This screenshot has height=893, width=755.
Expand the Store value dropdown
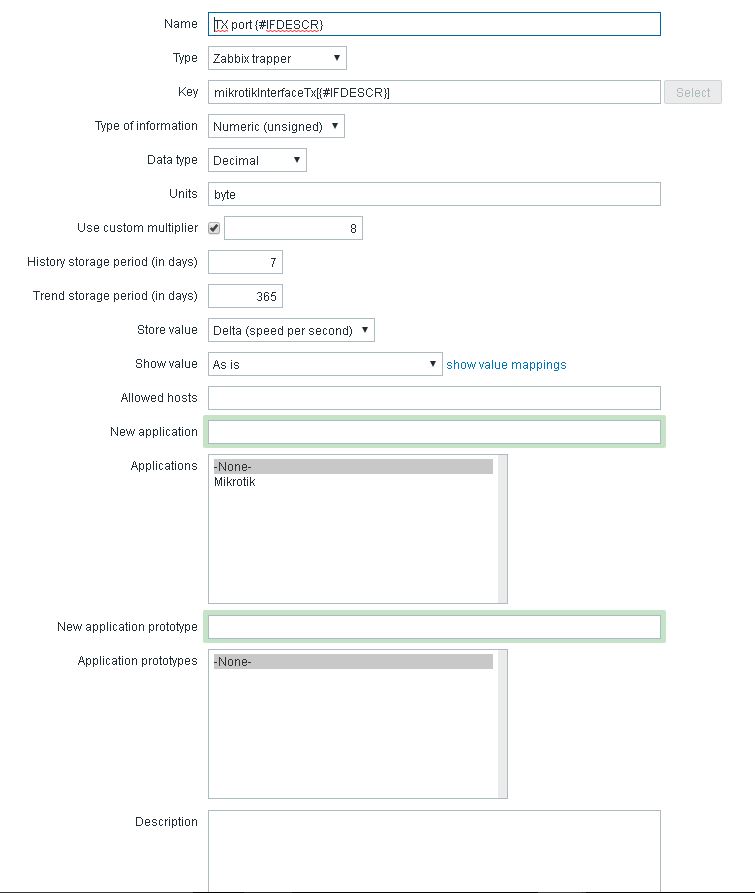pyautogui.click(x=291, y=330)
